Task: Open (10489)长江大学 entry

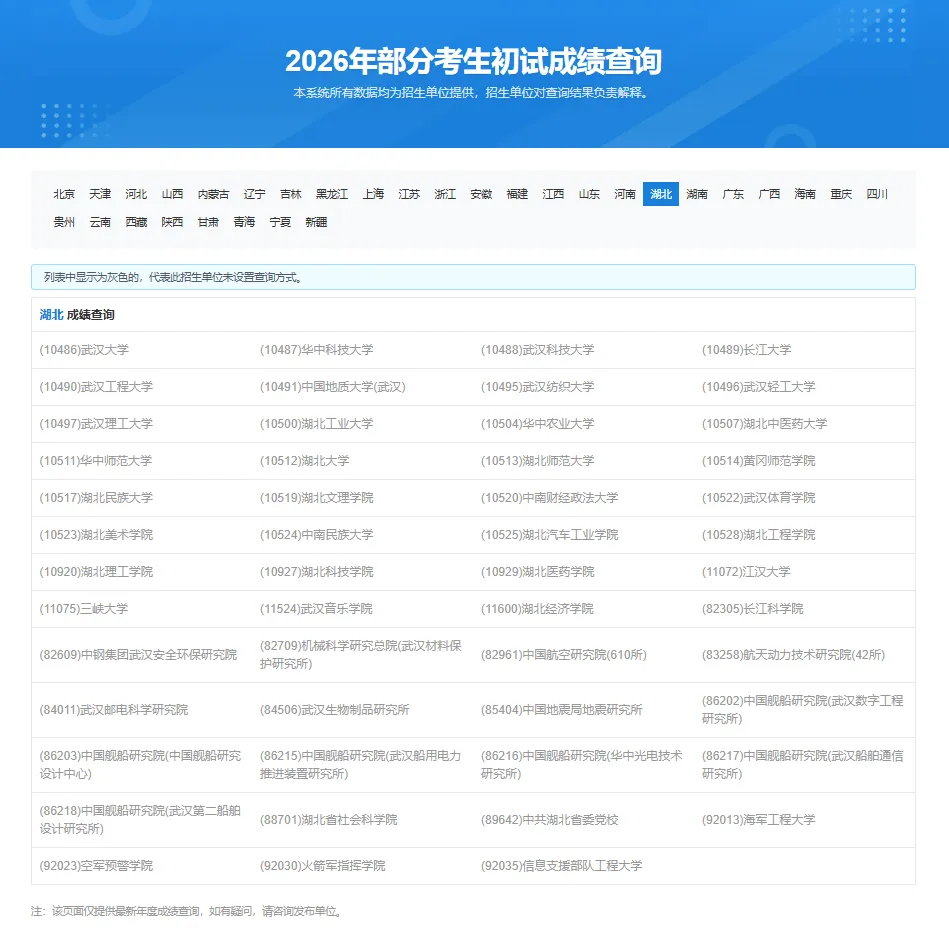Action: tap(746, 350)
